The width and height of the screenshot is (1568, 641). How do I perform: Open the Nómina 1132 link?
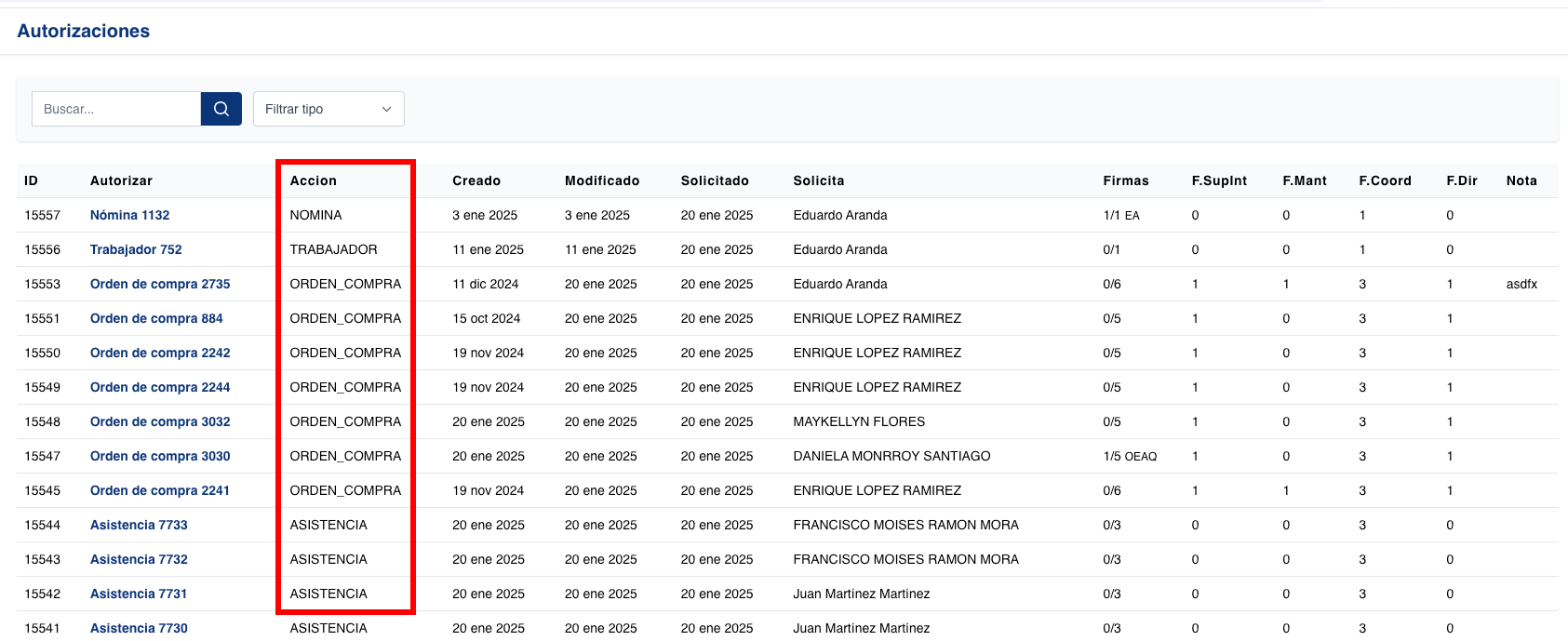pyautogui.click(x=129, y=215)
